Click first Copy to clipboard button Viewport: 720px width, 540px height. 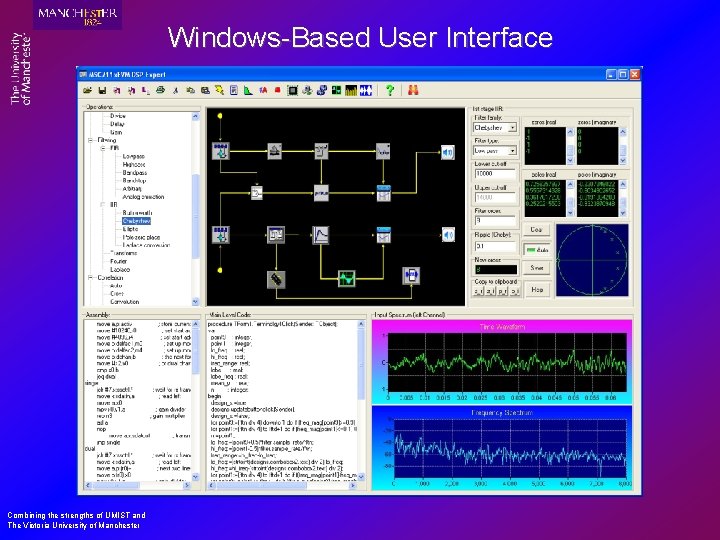pos(478,291)
